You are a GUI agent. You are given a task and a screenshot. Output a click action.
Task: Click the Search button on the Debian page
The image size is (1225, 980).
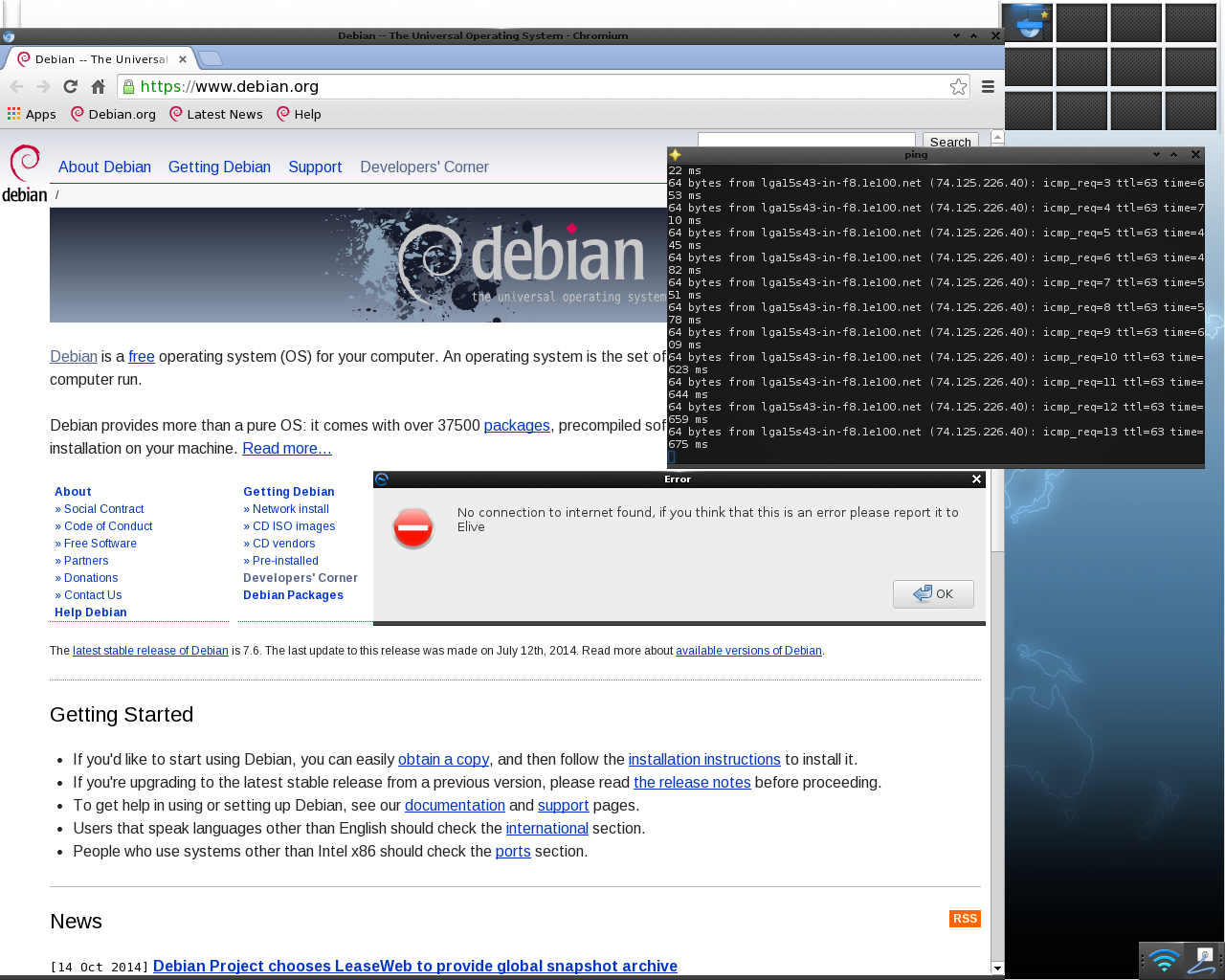(x=950, y=141)
